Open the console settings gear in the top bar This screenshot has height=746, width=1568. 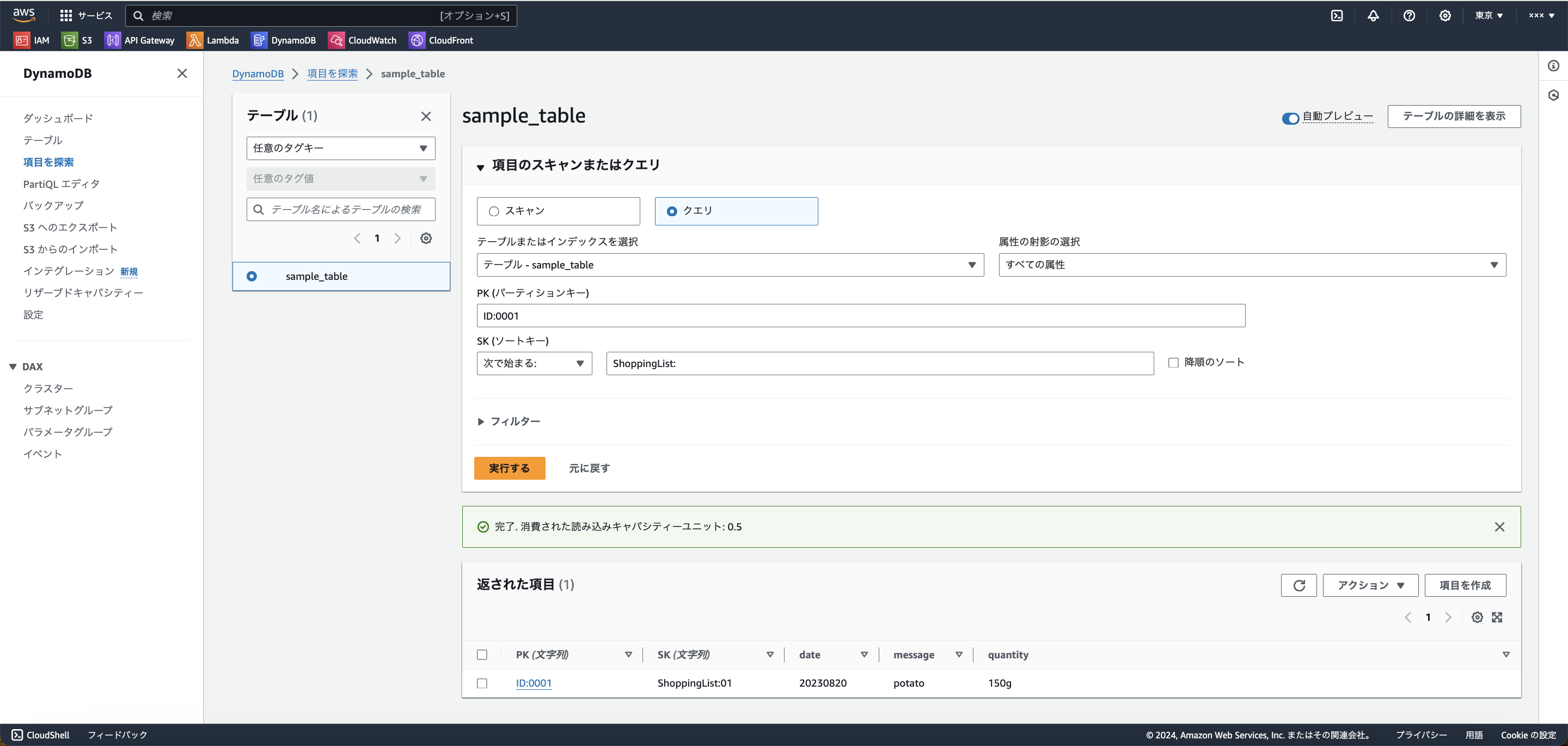click(x=1445, y=15)
